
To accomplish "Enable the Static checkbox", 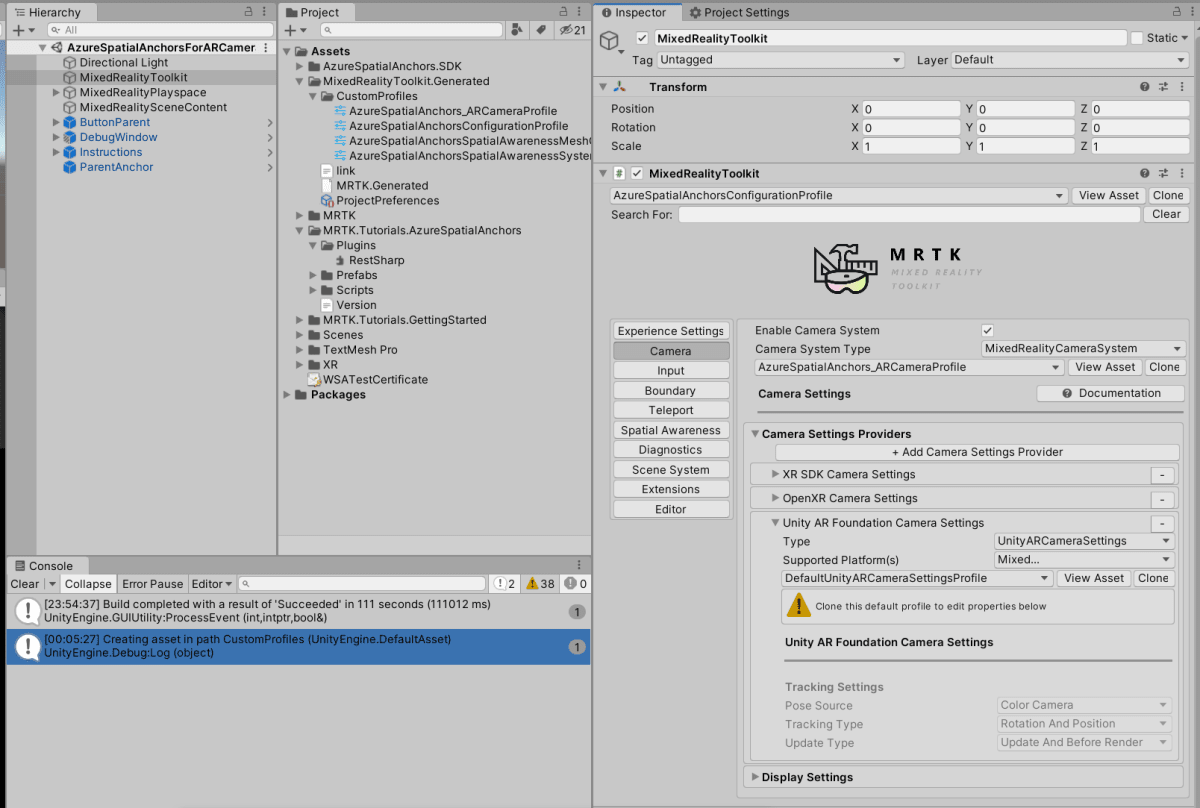I will point(1137,38).
